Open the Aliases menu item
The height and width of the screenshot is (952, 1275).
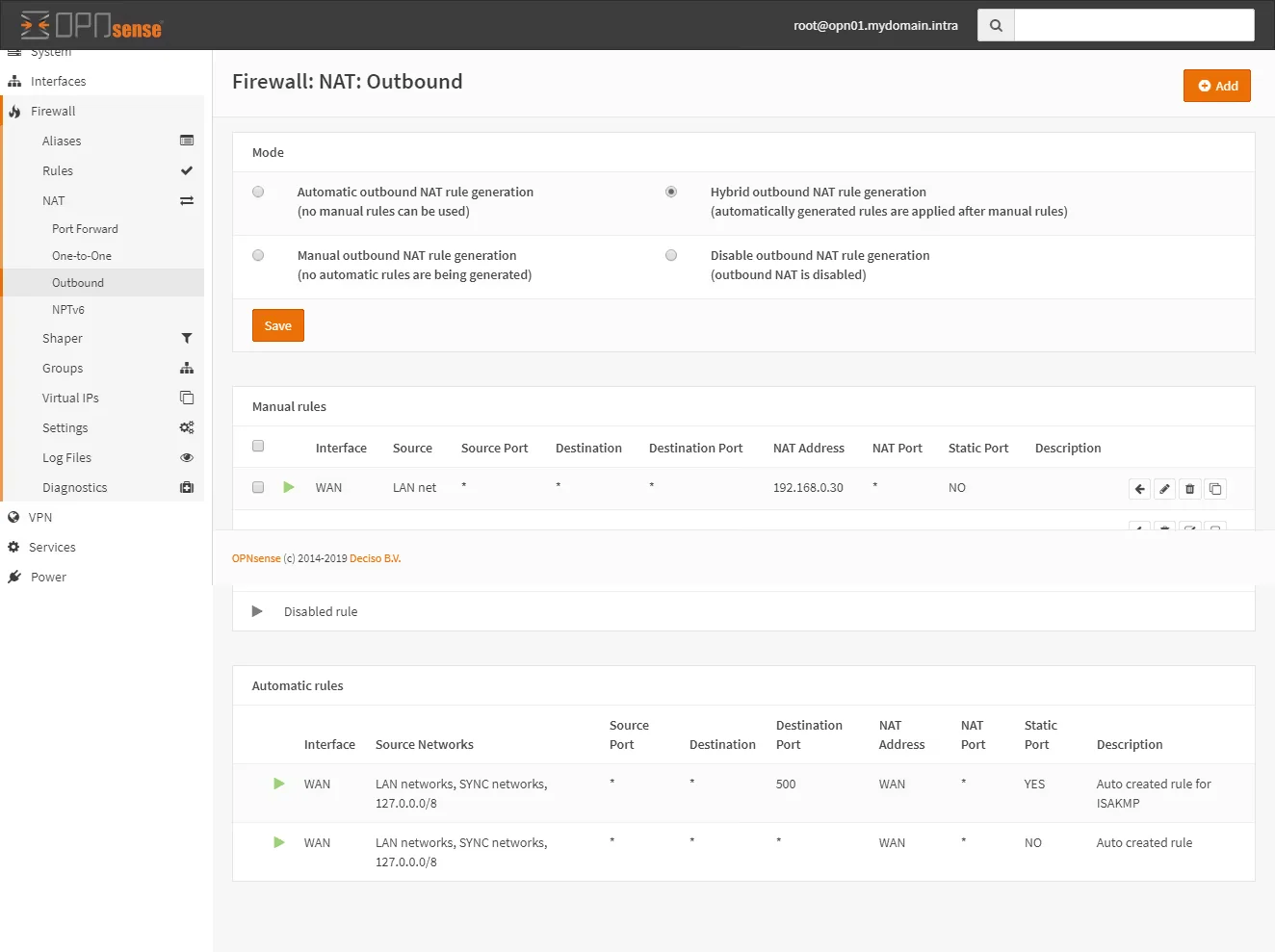62,141
